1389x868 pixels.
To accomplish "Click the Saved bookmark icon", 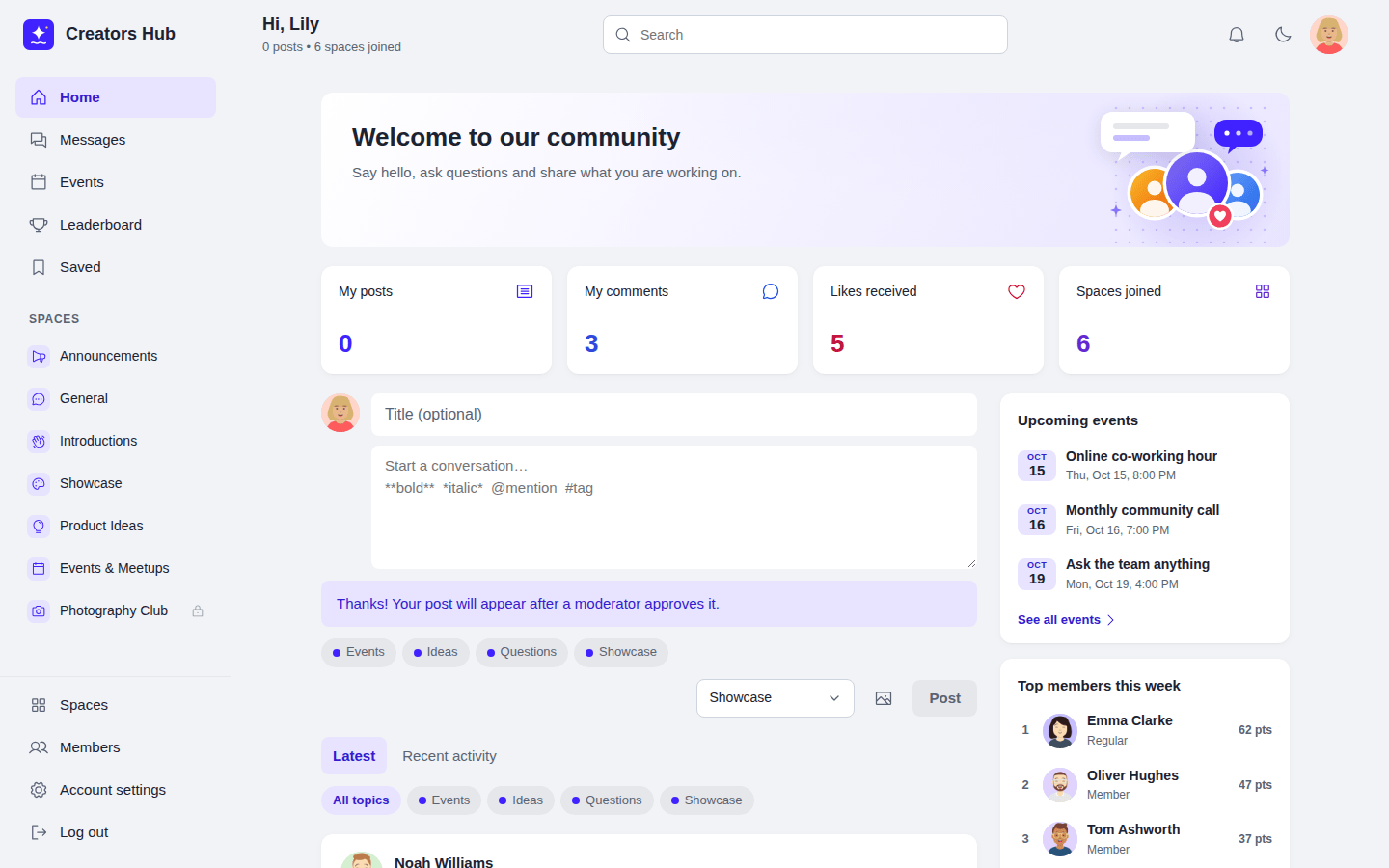I will 39,267.
